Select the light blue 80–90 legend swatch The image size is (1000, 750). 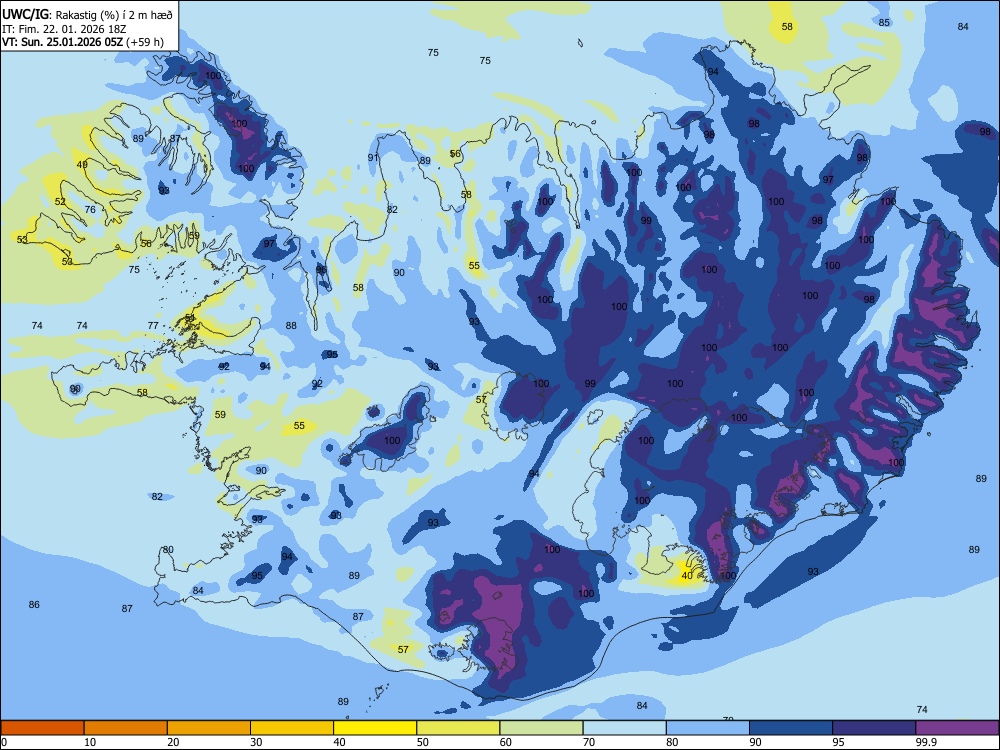click(708, 728)
